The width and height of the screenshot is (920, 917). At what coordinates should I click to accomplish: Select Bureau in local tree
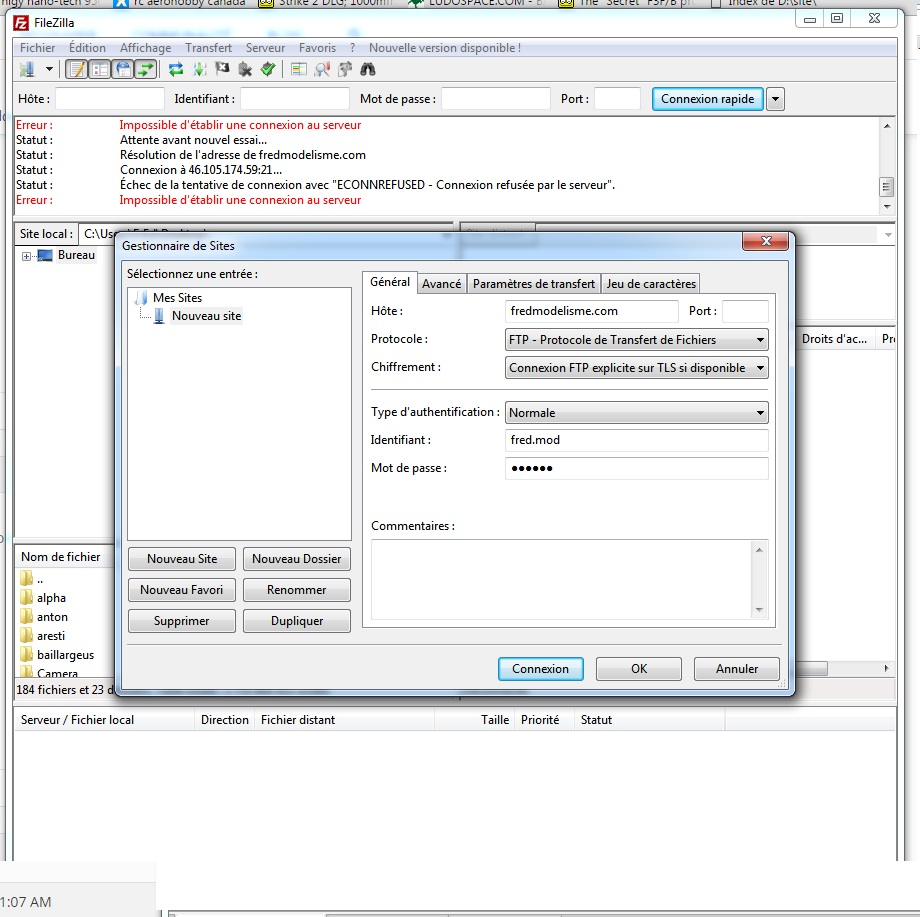click(x=76, y=255)
